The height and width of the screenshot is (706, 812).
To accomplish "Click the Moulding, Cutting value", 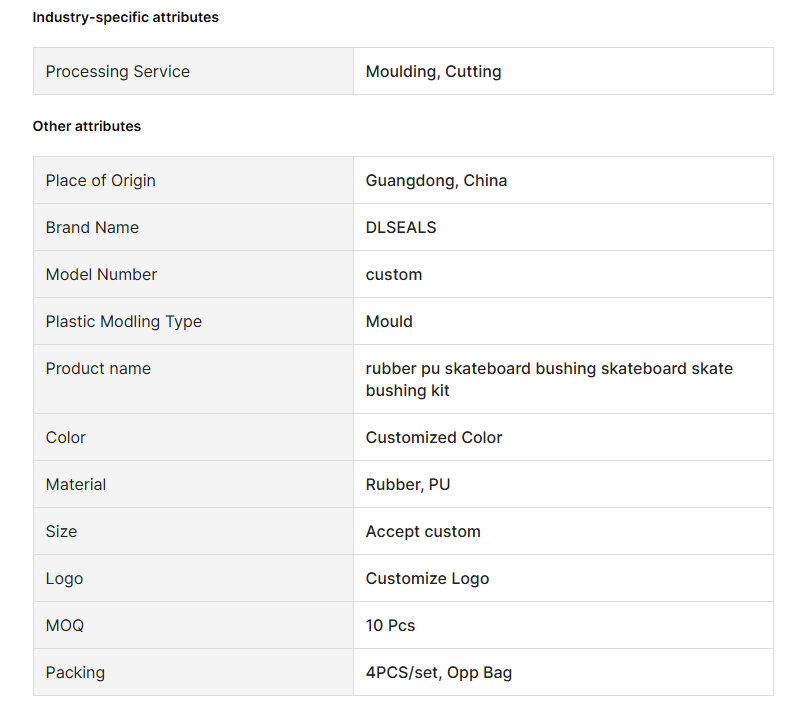I will click(x=433, y=71).
